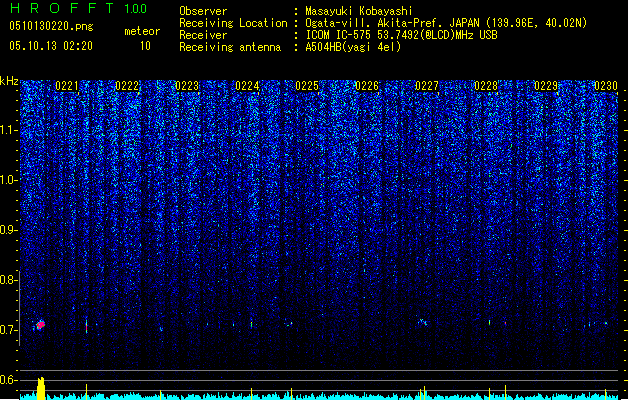Click the ICOM IC-575 receiver text
Image resolution: width=629 pixels, height=400 pixels.
point(401,35)
